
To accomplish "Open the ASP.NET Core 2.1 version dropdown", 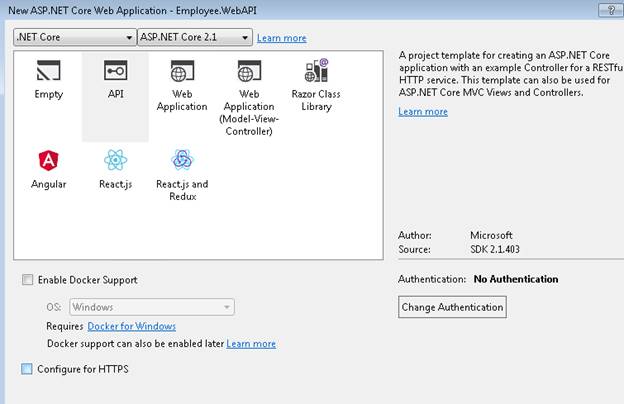I will tap(195, 37).
